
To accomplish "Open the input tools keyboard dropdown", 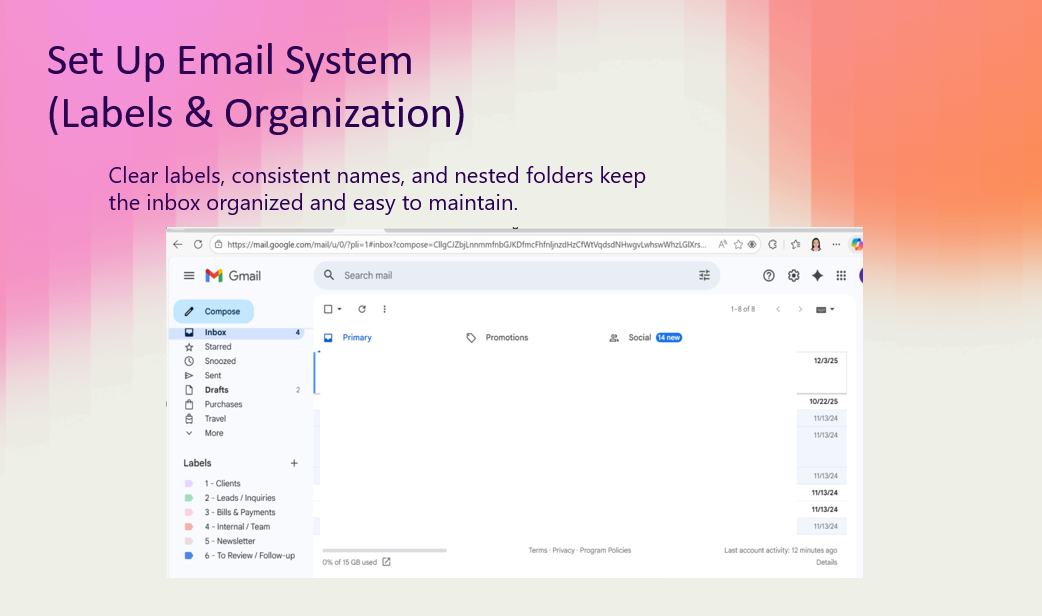I will (825, 309).
